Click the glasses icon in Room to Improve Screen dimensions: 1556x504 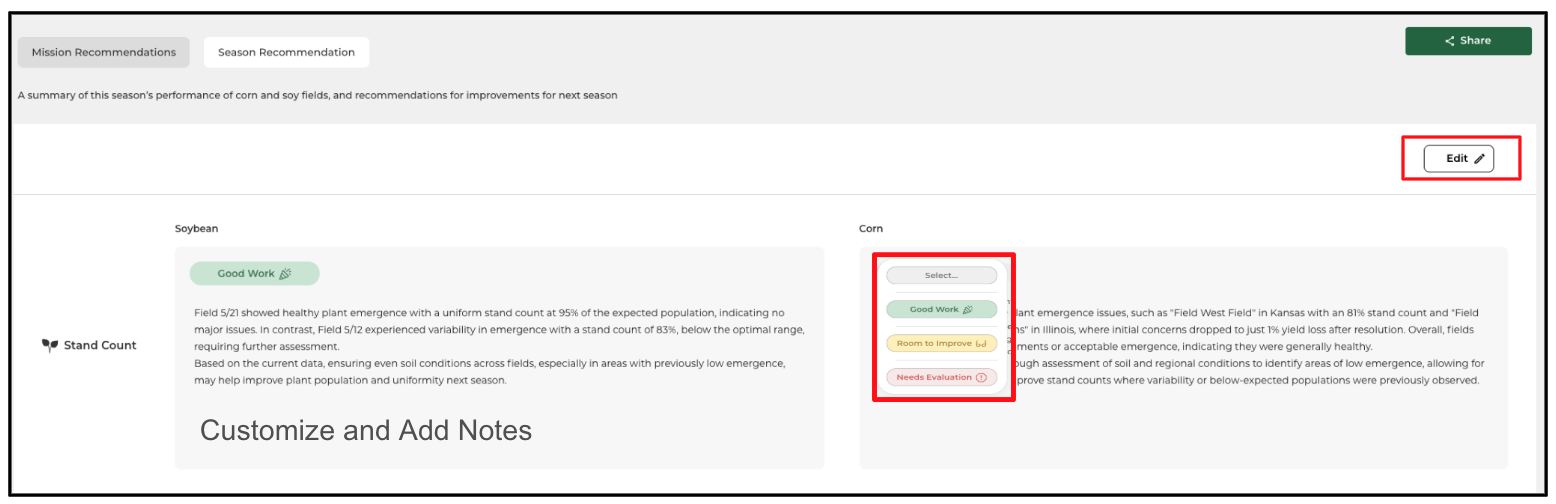click(980, 343)
